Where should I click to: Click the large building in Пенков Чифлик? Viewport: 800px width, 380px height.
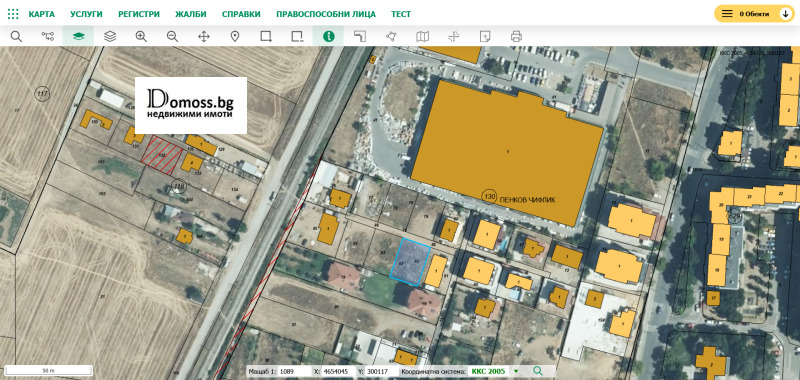(506, 152)
